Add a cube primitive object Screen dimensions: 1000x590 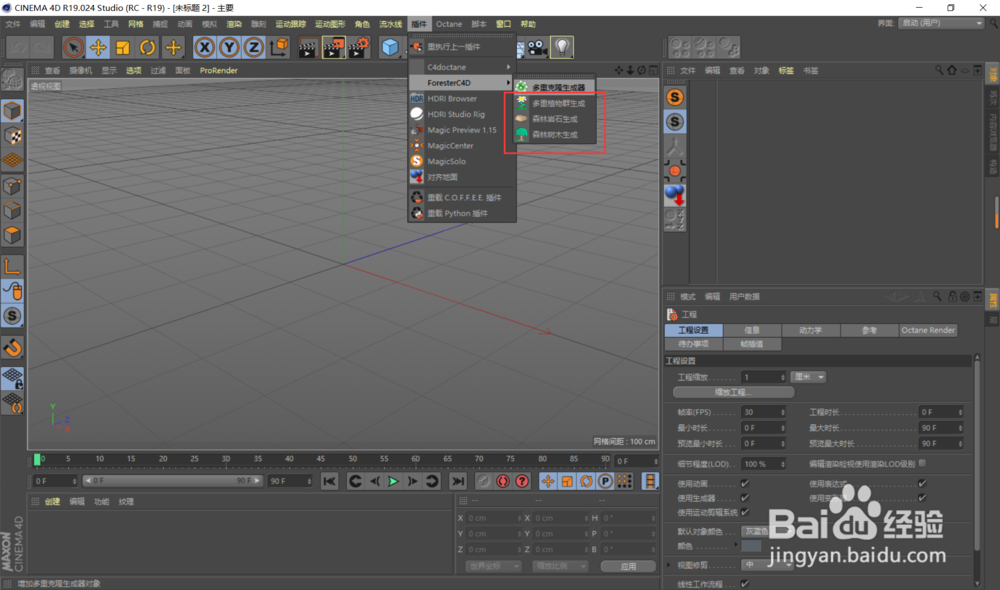pos(390,47)
